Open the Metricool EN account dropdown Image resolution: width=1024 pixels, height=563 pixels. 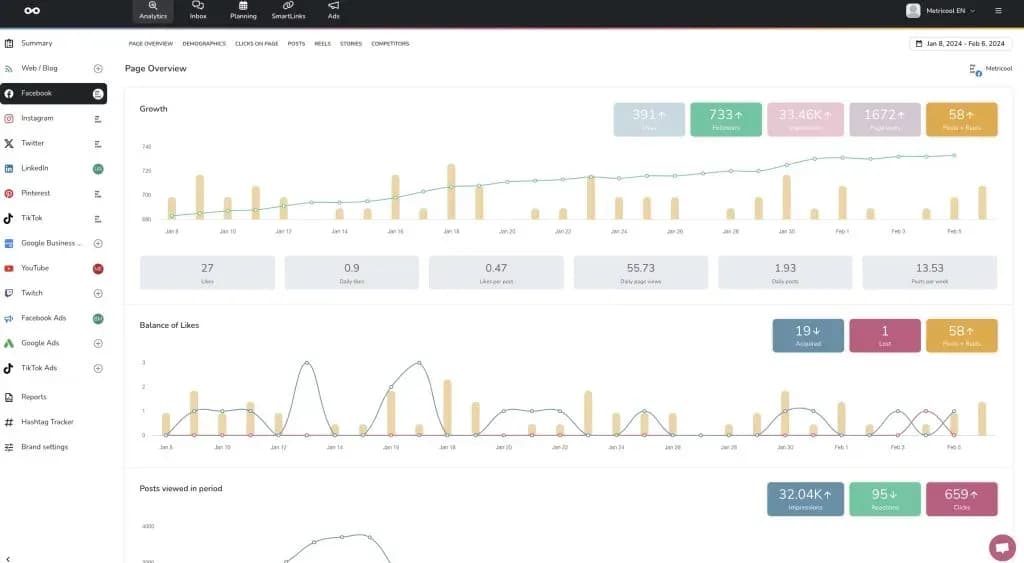[941, 10]
